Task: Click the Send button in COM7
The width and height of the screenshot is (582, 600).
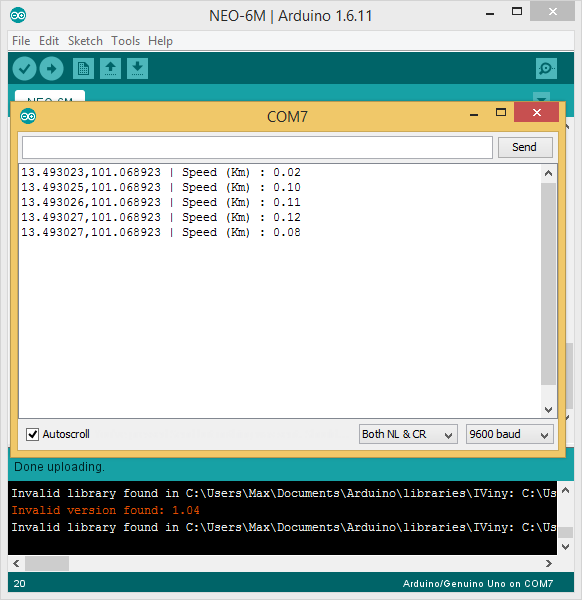Action: 525,147
